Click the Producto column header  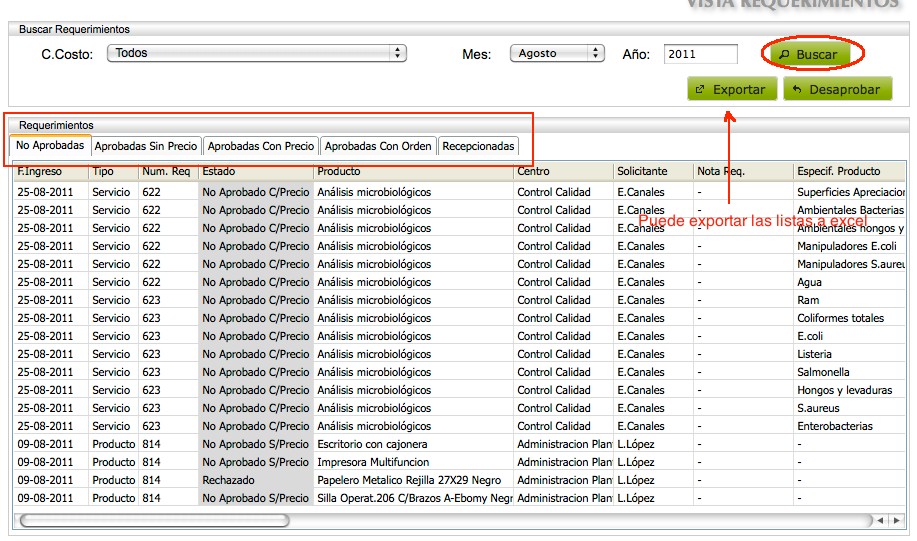point(413,171)
